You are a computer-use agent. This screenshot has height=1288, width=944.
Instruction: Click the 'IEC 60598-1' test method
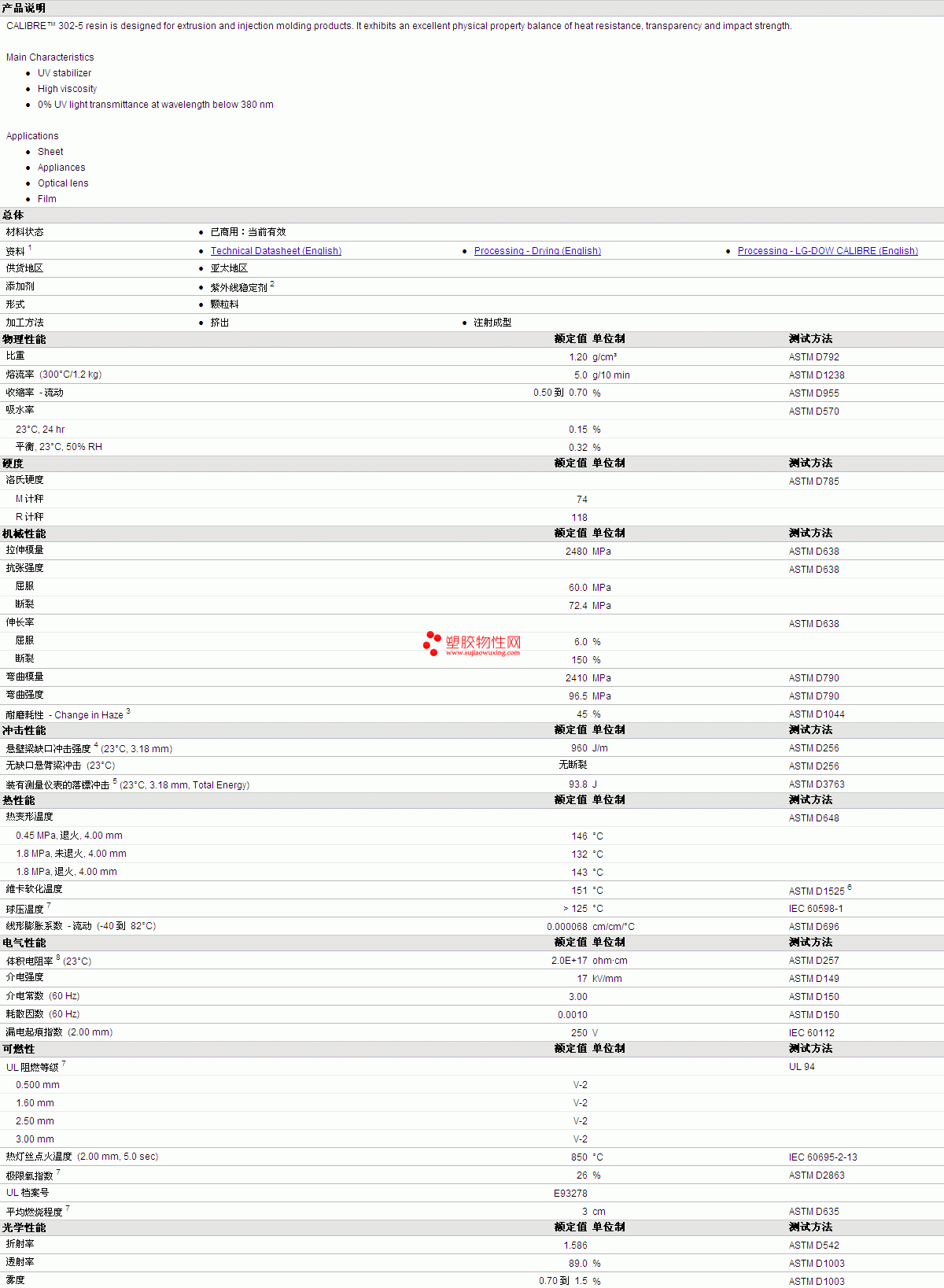pyautogui.click(x=816, y=909)
